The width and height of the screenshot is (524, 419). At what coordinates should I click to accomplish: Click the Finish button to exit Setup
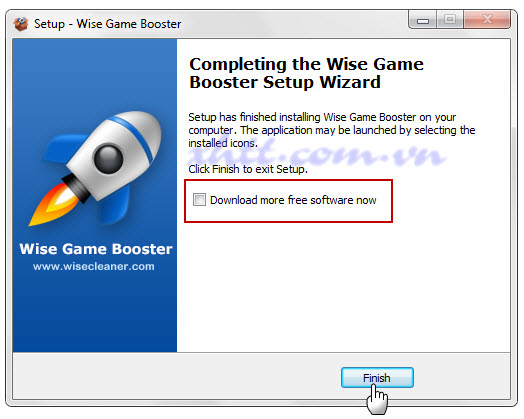tap(377, 378)
